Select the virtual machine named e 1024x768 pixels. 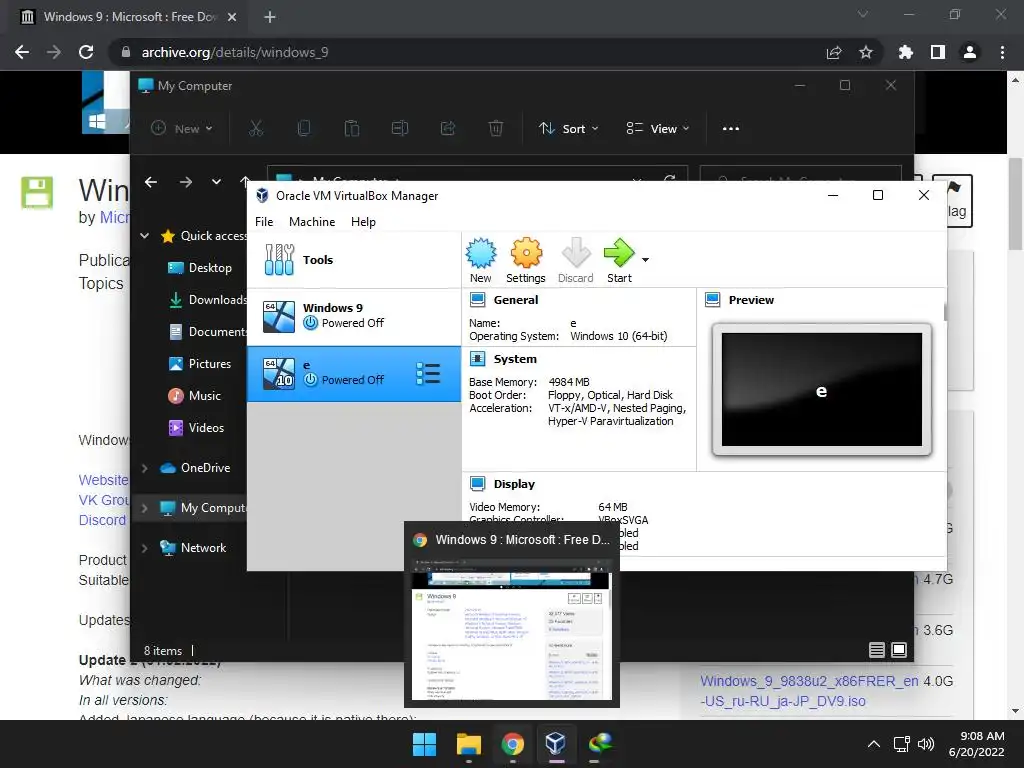(354, 374)
